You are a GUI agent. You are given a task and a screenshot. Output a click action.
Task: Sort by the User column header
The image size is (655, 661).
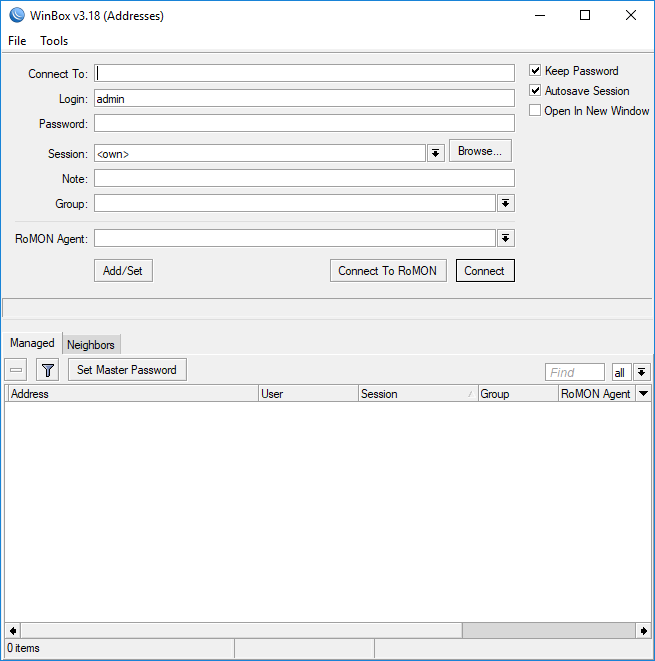point(309,394)
